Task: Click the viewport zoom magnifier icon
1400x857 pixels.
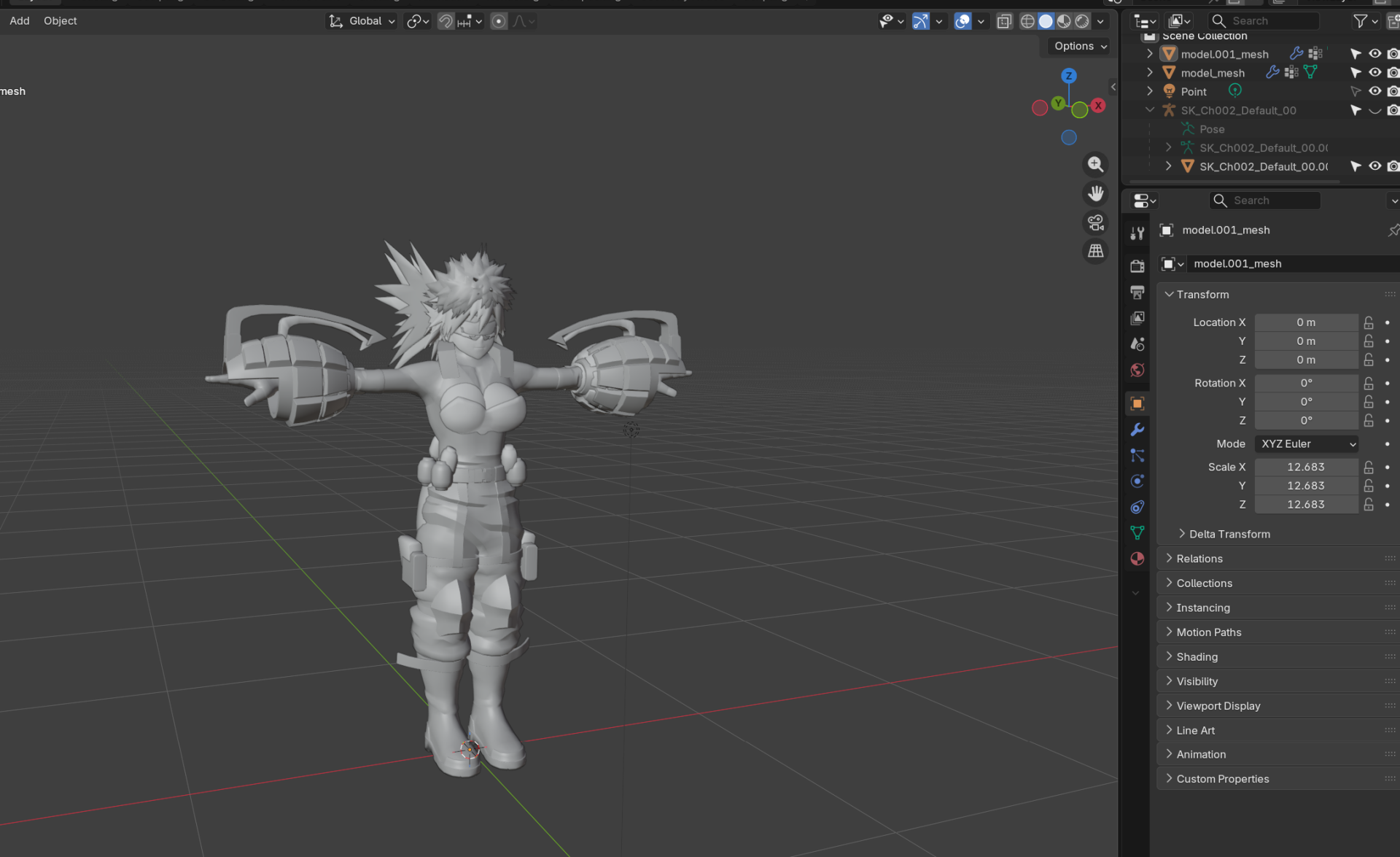Action: pos(1095,165)
